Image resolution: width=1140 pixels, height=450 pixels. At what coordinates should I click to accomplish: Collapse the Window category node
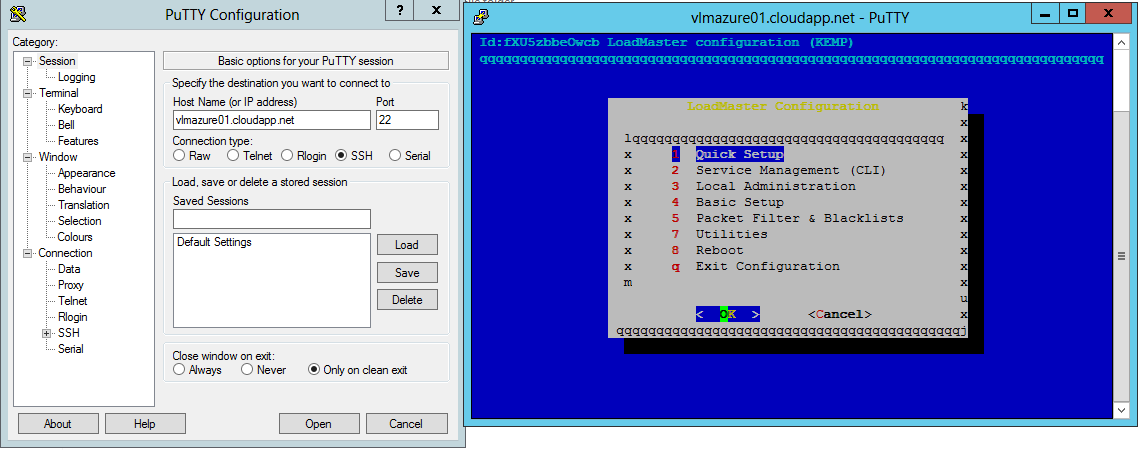tap(28, 157)
